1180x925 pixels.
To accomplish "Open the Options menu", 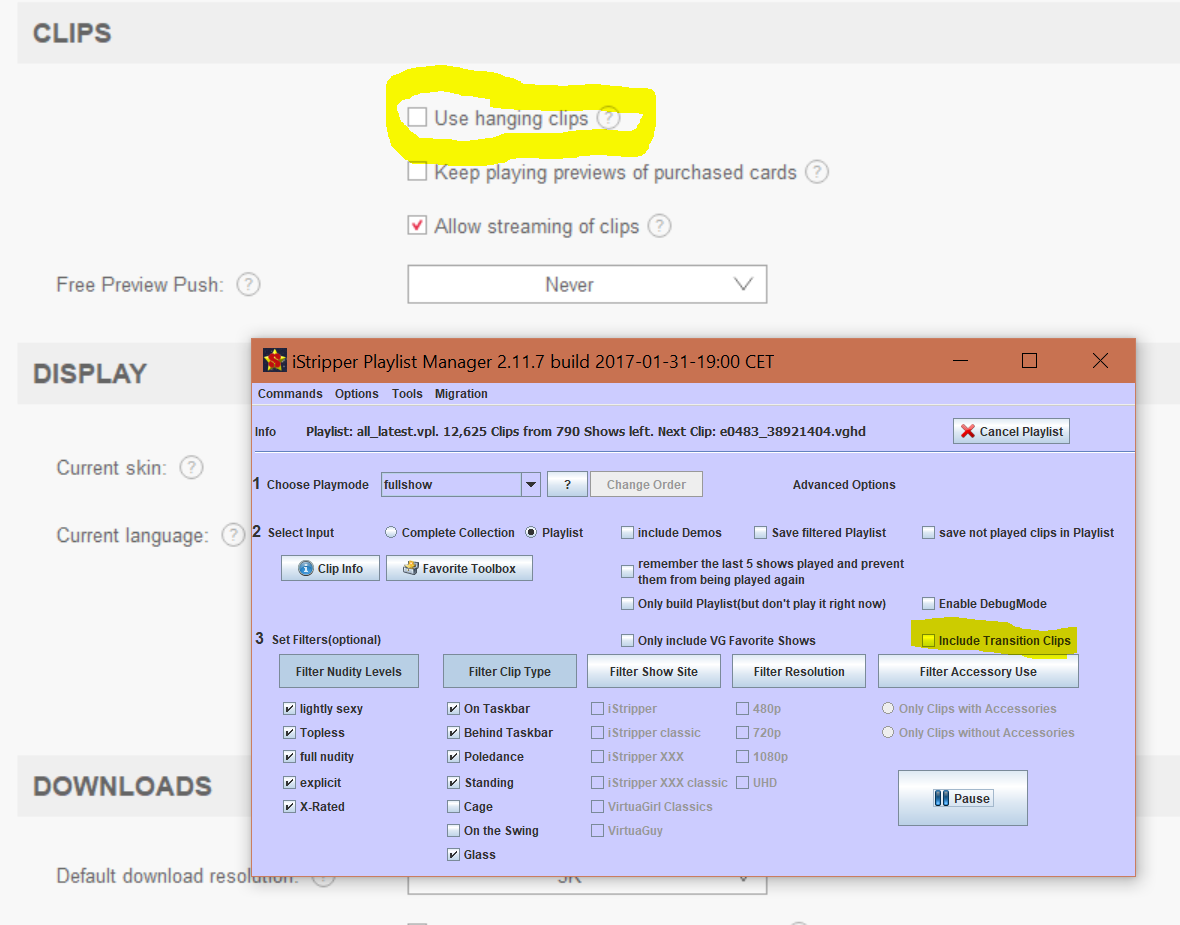I will pyautogui.click(x=357, y=394).
